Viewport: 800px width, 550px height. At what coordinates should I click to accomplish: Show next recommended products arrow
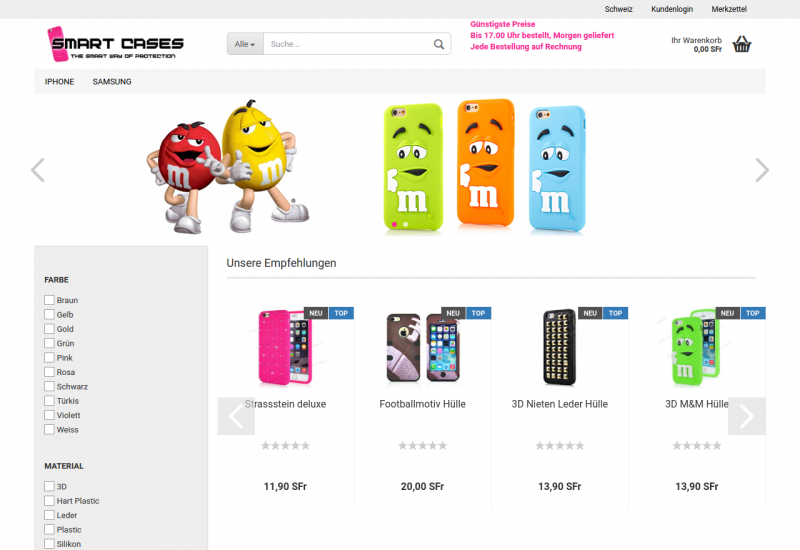[x=747, y=416]
